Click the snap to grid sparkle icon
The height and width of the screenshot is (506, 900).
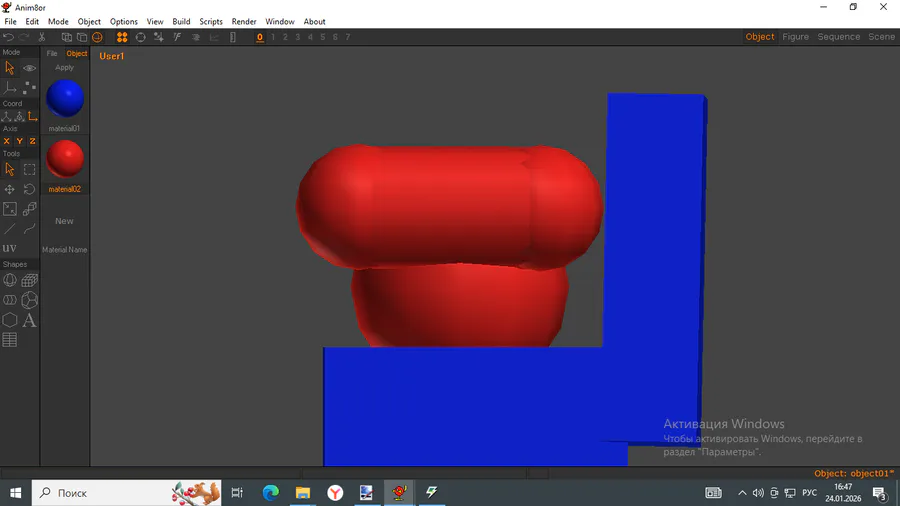point(159,37)
